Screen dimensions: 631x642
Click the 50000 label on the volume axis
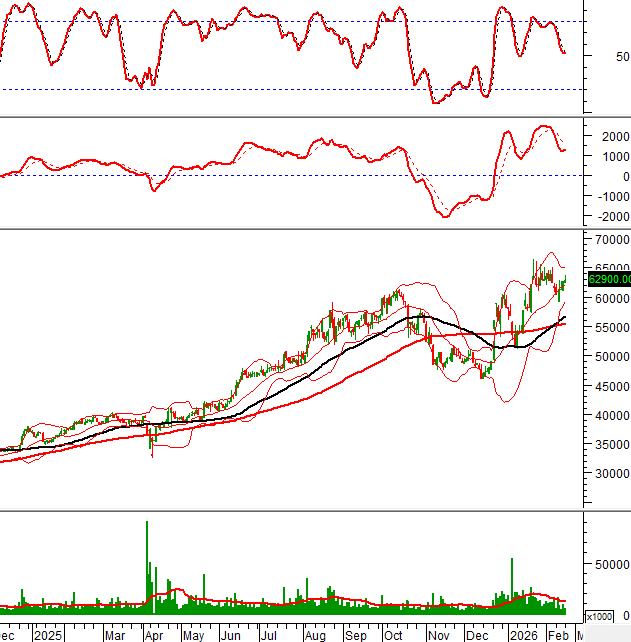tap(609, 564)
